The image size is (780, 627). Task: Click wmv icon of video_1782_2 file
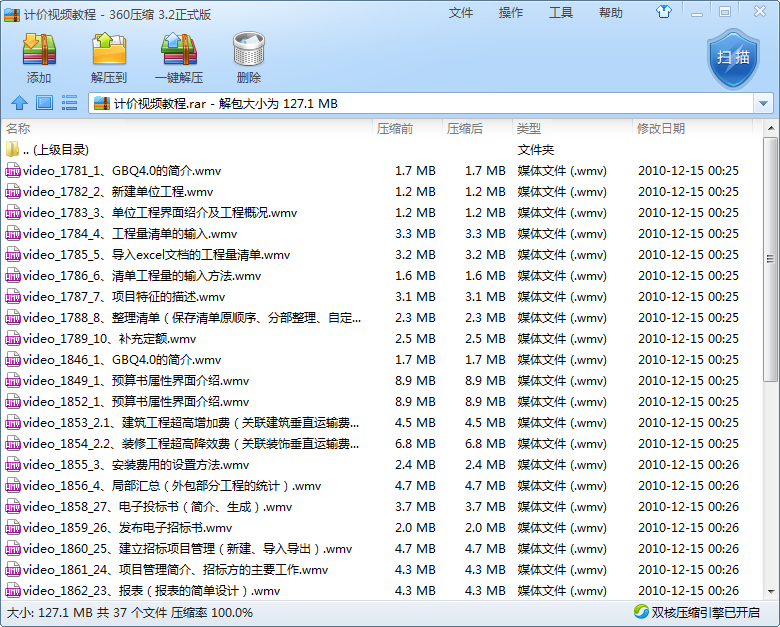[13, 192]
